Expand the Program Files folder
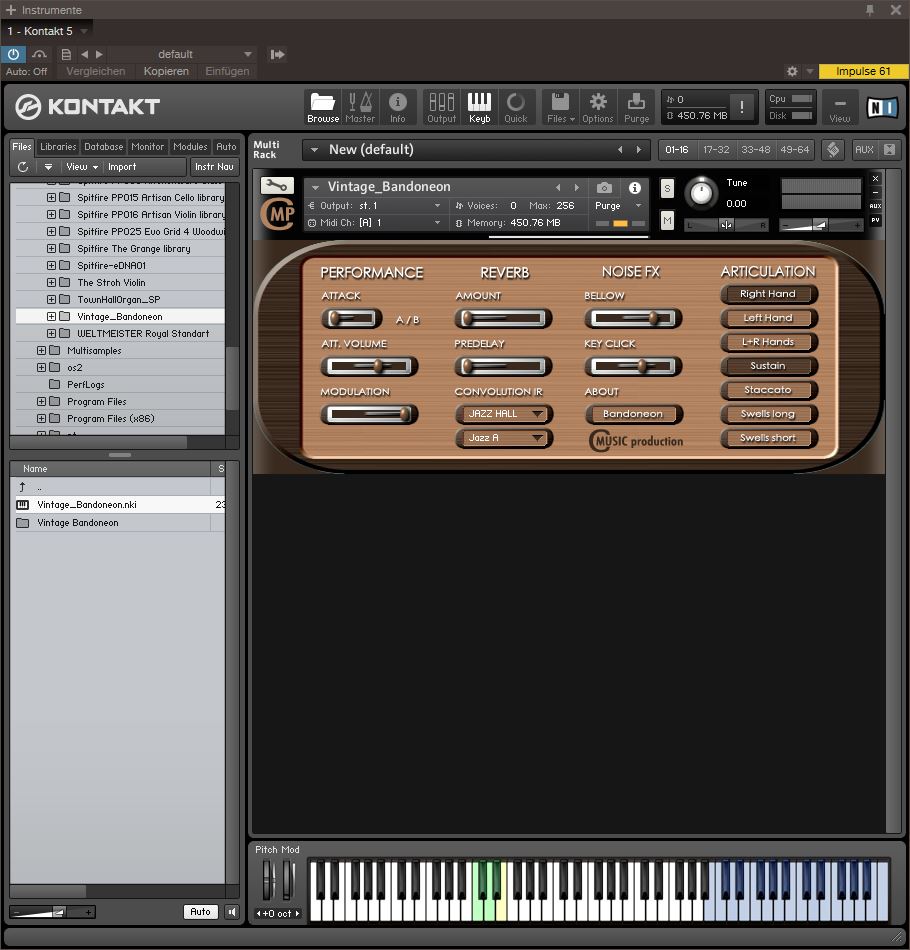 (x=41, y=401)
